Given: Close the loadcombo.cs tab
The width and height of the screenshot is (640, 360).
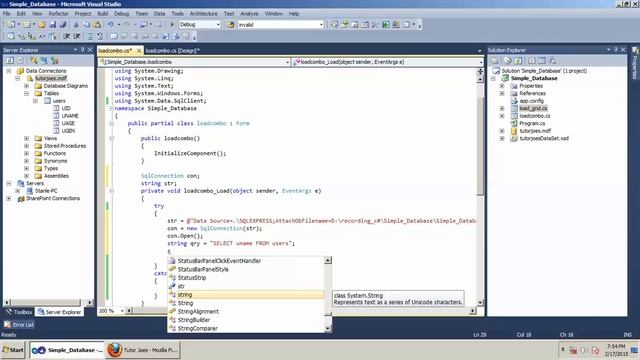Looking at the screenshot, I should (x=139, y=51).
